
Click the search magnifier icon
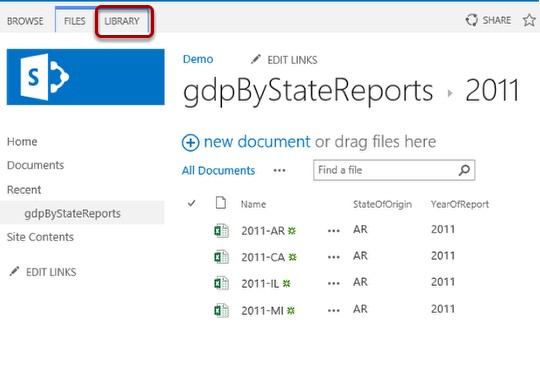point(464,170)
